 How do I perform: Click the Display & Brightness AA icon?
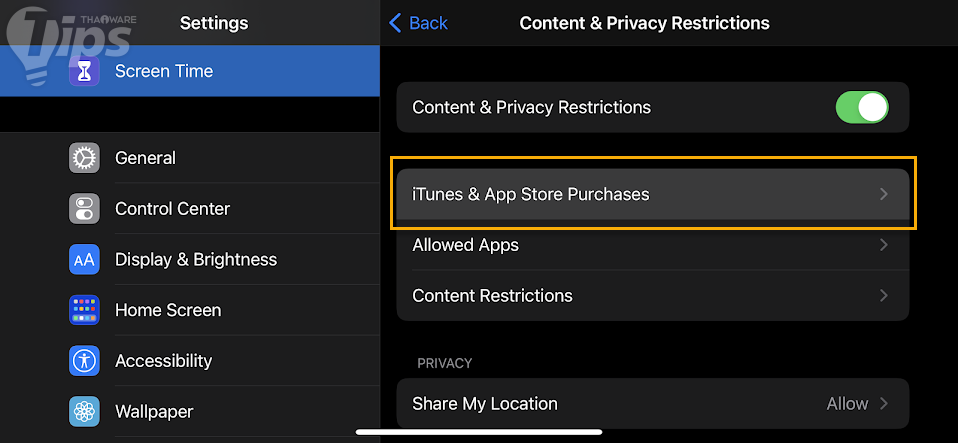click(84, 260)
